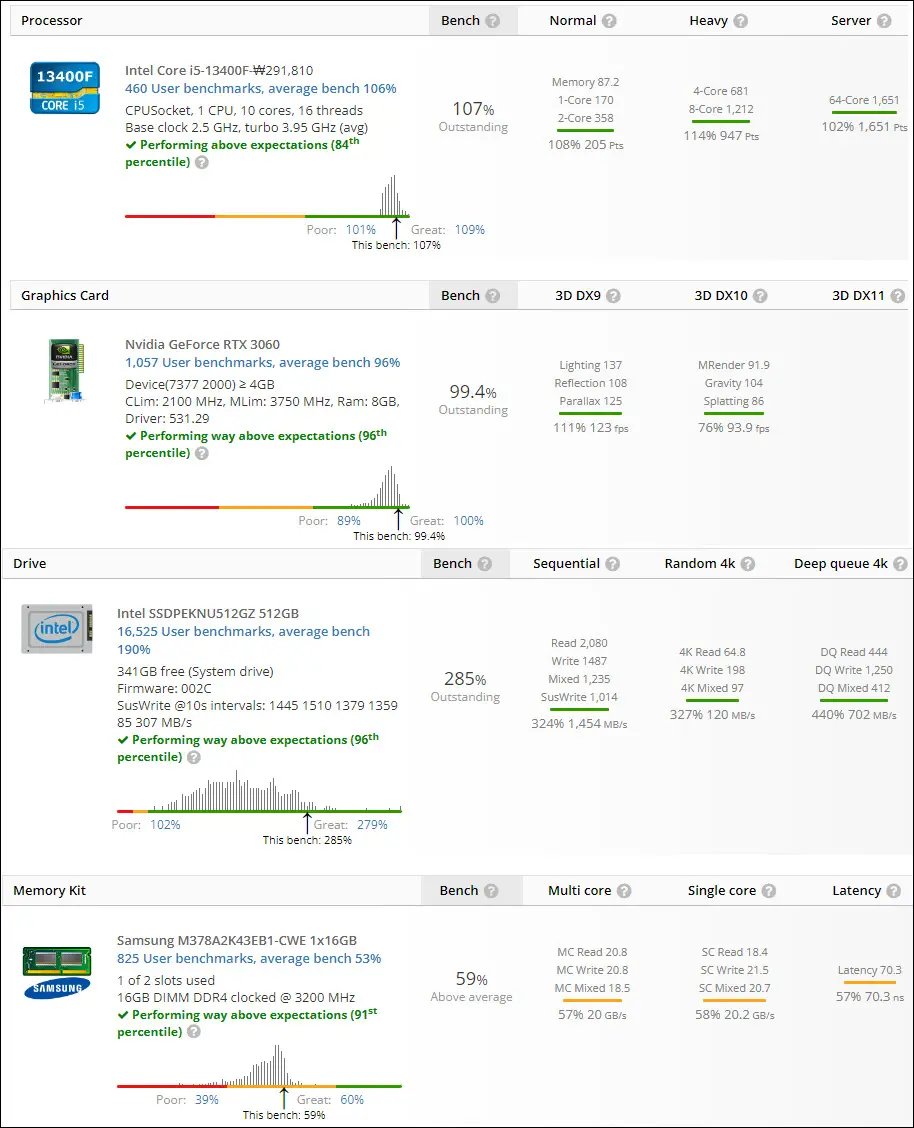
Task: Click drive bench distribution histogram
Action: point(259,791)
